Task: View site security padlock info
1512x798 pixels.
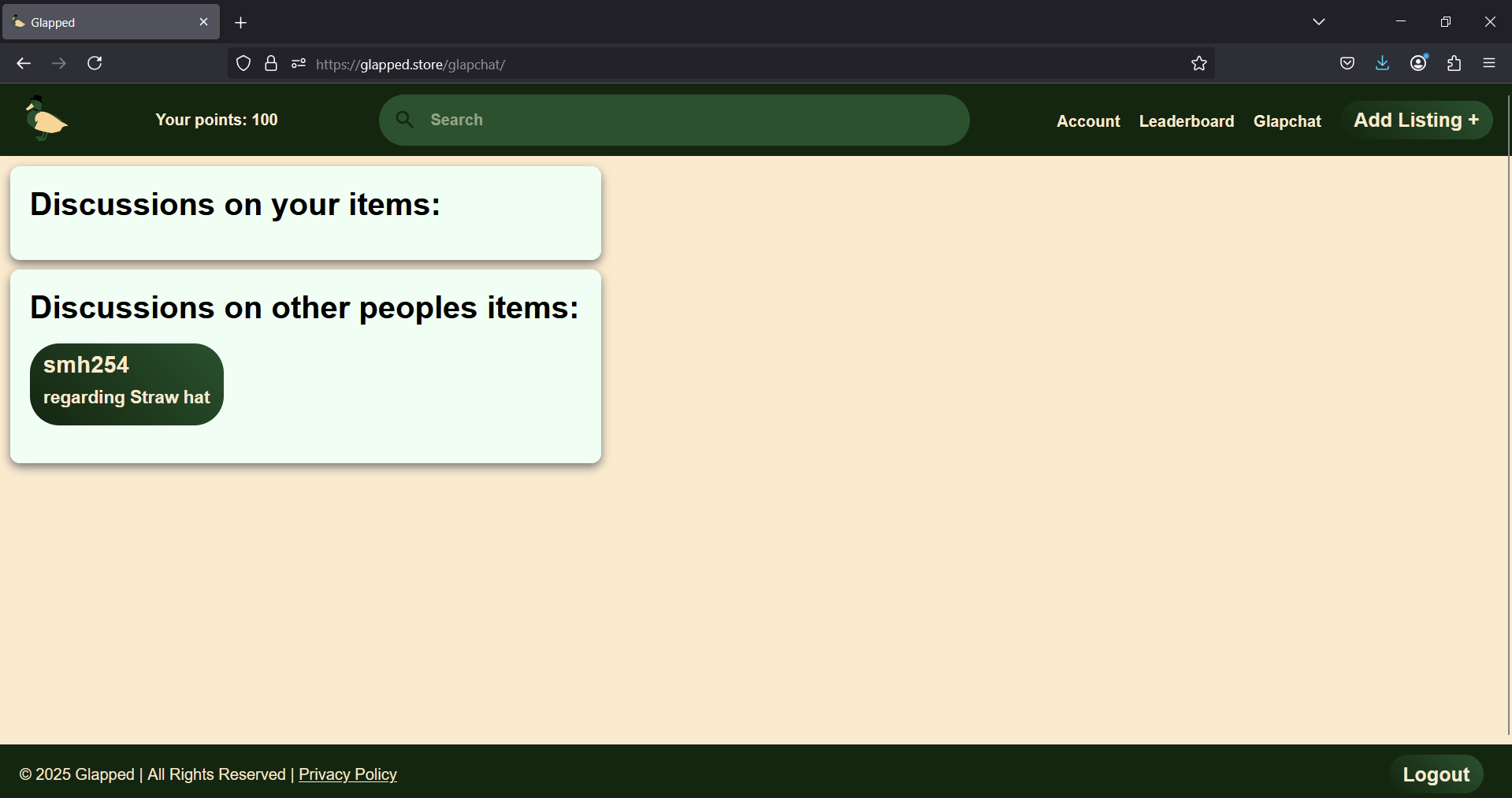Action: [271, 64]
